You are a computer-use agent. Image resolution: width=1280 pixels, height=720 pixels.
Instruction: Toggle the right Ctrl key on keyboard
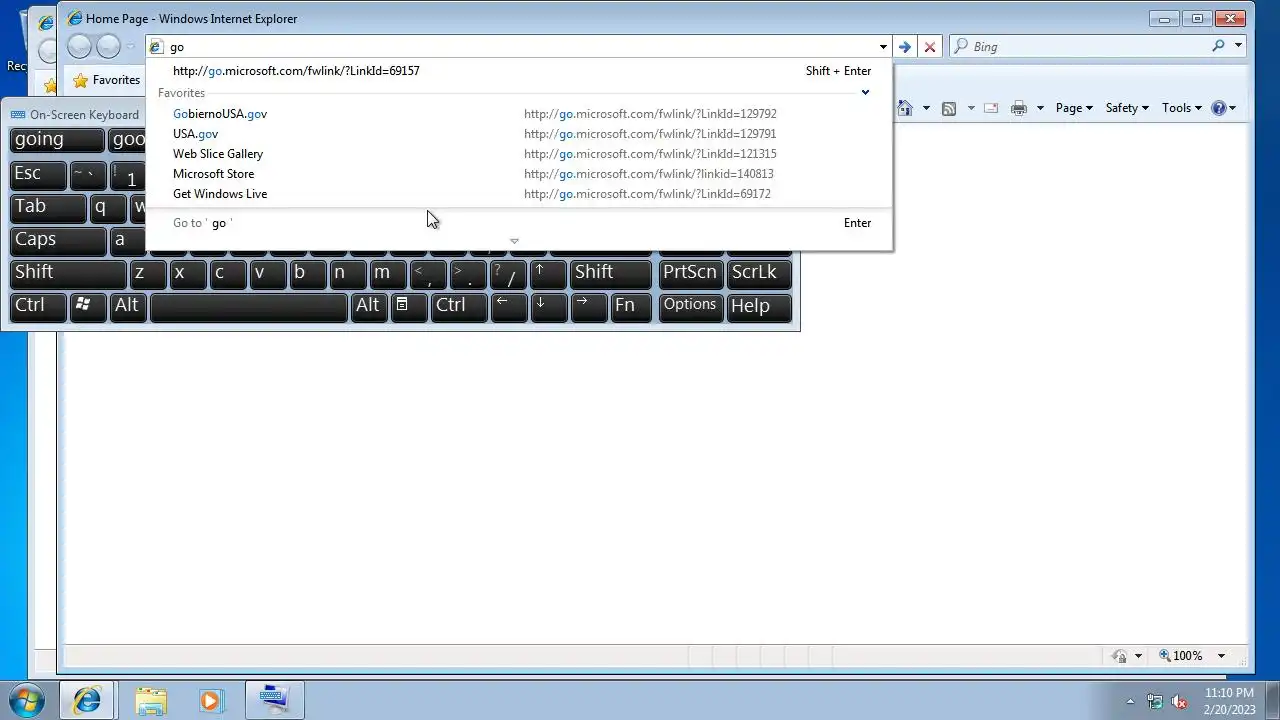tap(459, 306)
